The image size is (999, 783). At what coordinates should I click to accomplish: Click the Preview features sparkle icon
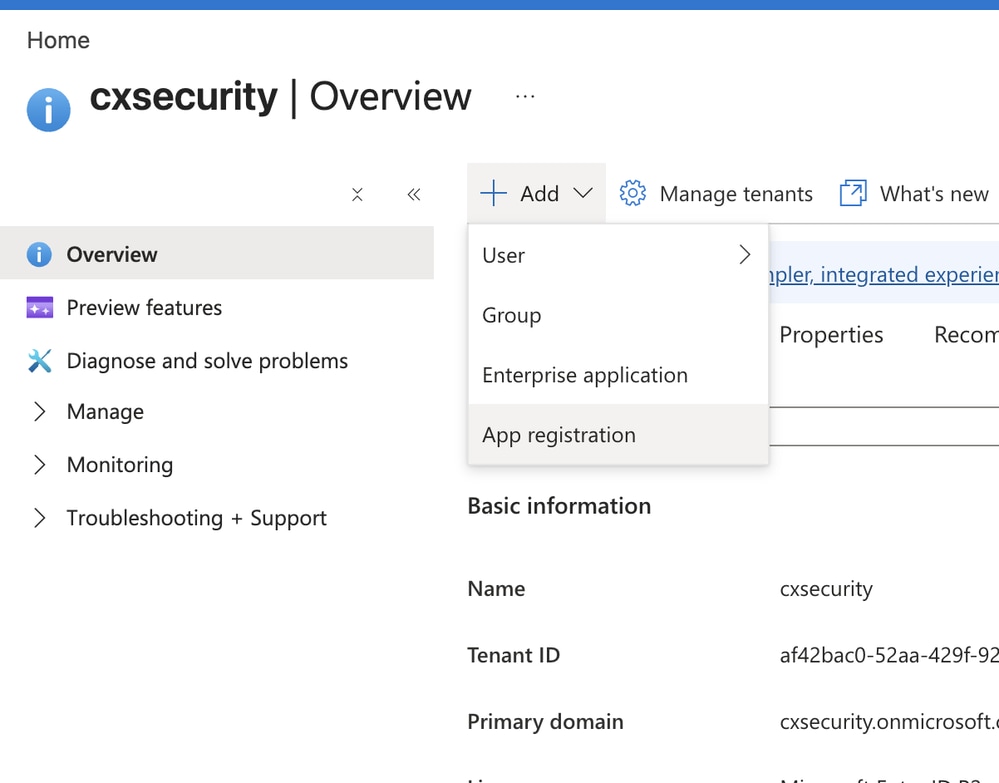(40, 307)
